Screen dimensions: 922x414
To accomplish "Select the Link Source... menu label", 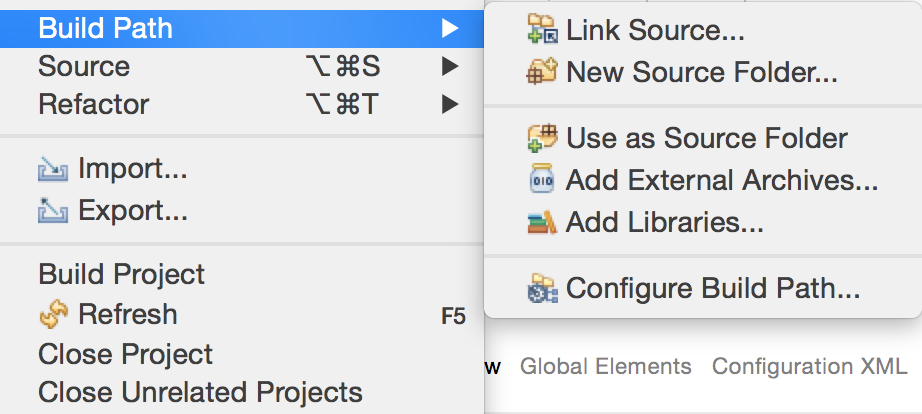I will point(655,30).
